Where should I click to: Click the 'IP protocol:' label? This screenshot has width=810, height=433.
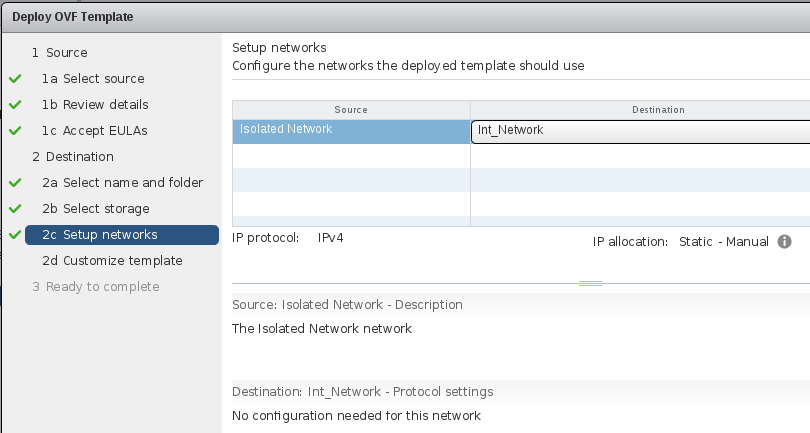click(266, 238)
